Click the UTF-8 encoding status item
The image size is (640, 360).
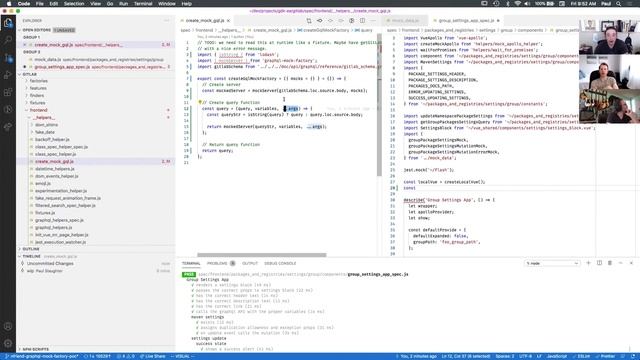pyautogui.click(x=524, y=356)
